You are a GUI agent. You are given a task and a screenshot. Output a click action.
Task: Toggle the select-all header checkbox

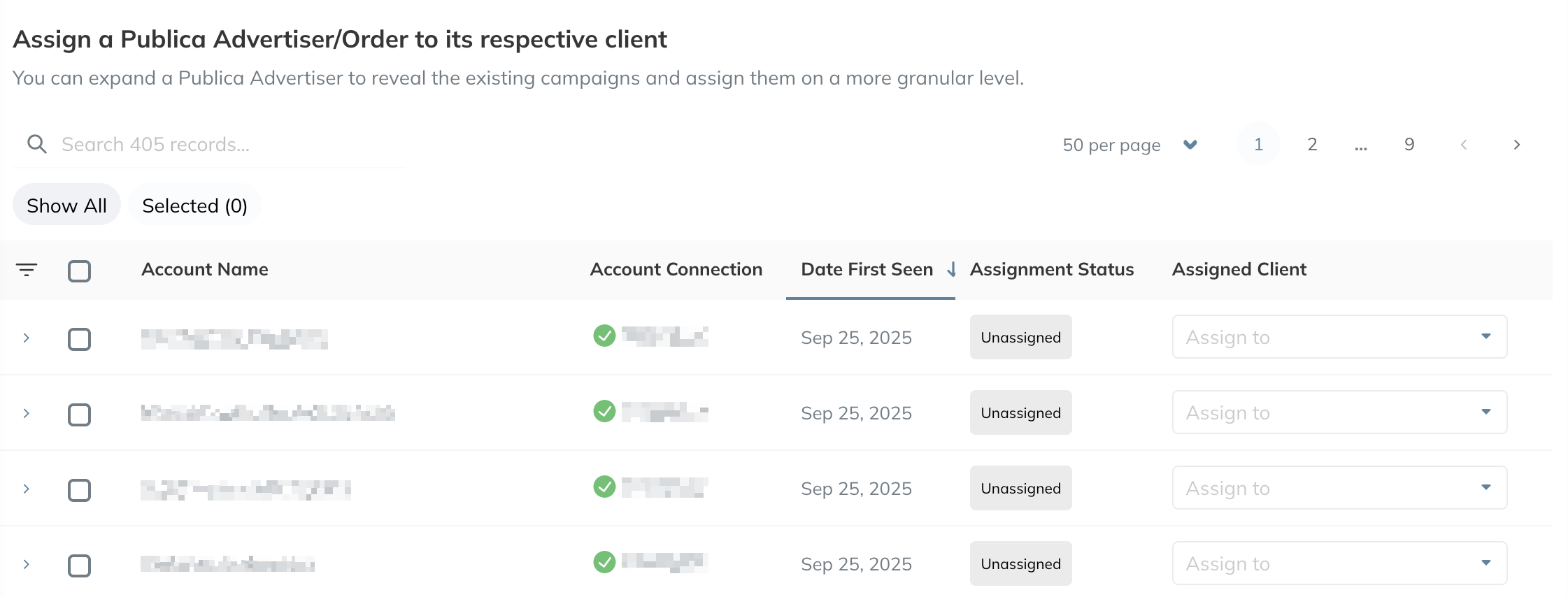pos(79,271)
